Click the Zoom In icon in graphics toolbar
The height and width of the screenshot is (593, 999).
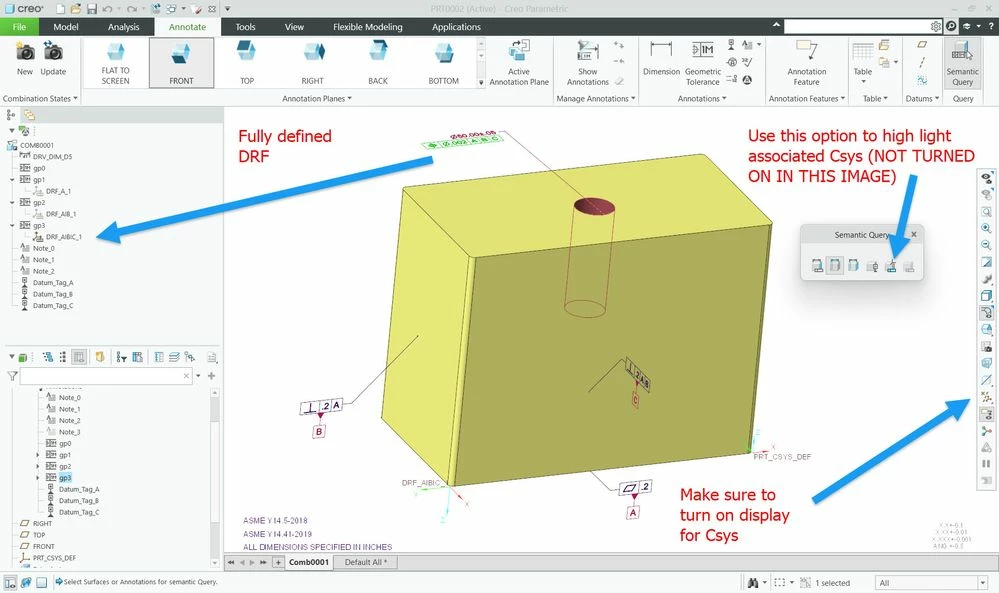986,228
